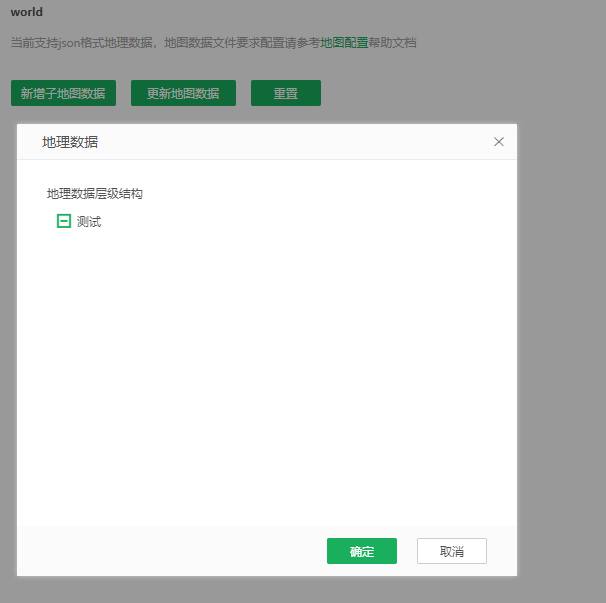This screenshot has height=603, width=606.
Task: Click 更新地图数据 button
Action: [x=183, y=93]
